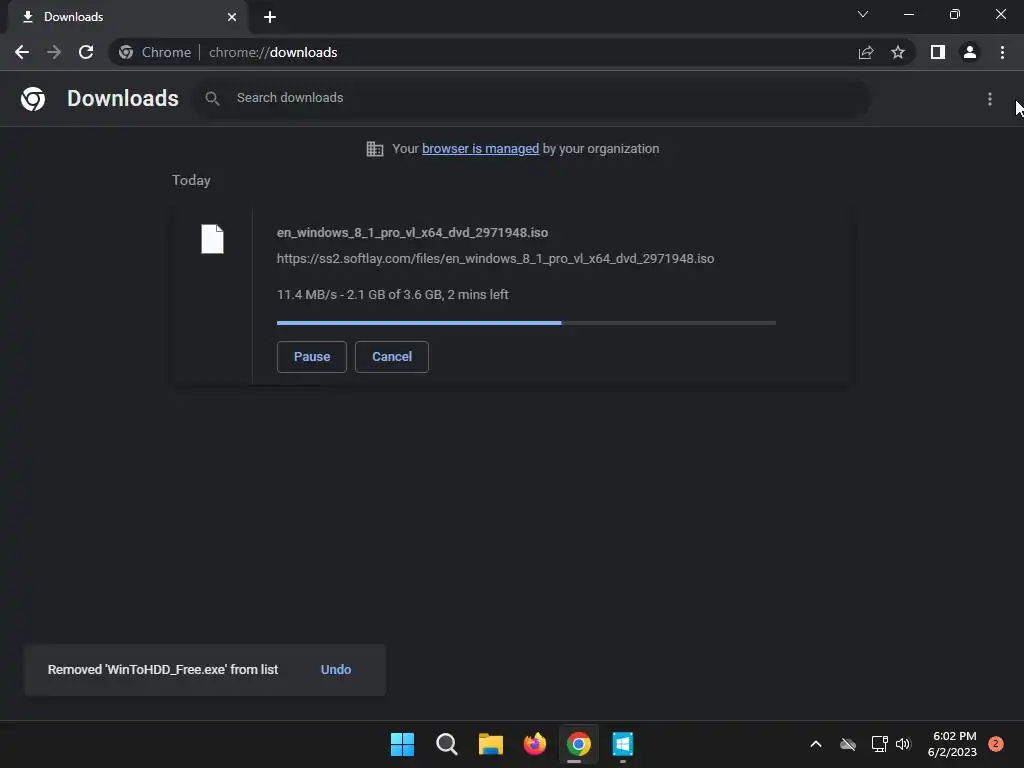Share this page using the share icon
Screen dimensions: 1024x768
coord(866,52)
